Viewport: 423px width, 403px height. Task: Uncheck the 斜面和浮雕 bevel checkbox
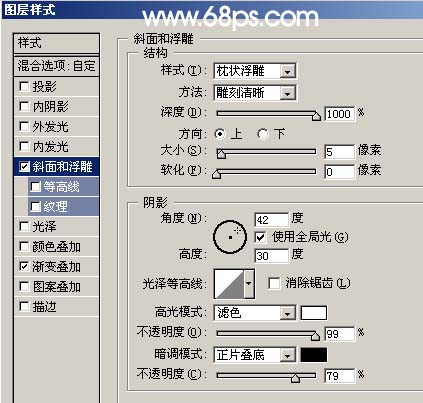[x=24, y=167]
